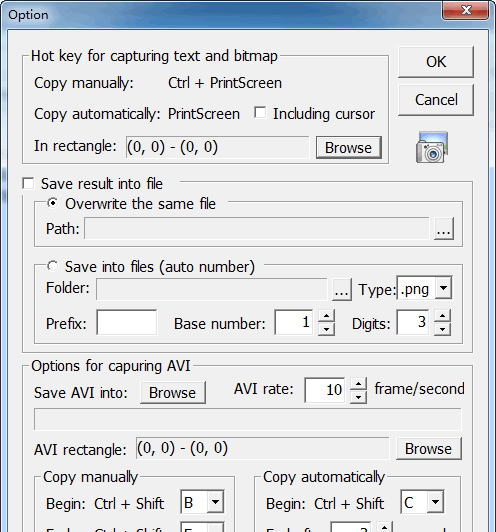
Task: Select Save into files (auto number)
Action: click(52, 266)
